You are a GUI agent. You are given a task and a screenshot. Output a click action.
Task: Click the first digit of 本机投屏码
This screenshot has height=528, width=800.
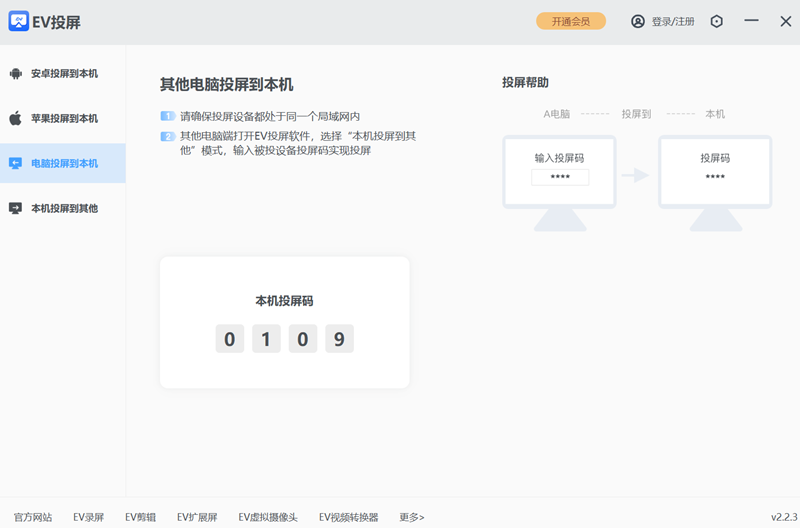229,339
